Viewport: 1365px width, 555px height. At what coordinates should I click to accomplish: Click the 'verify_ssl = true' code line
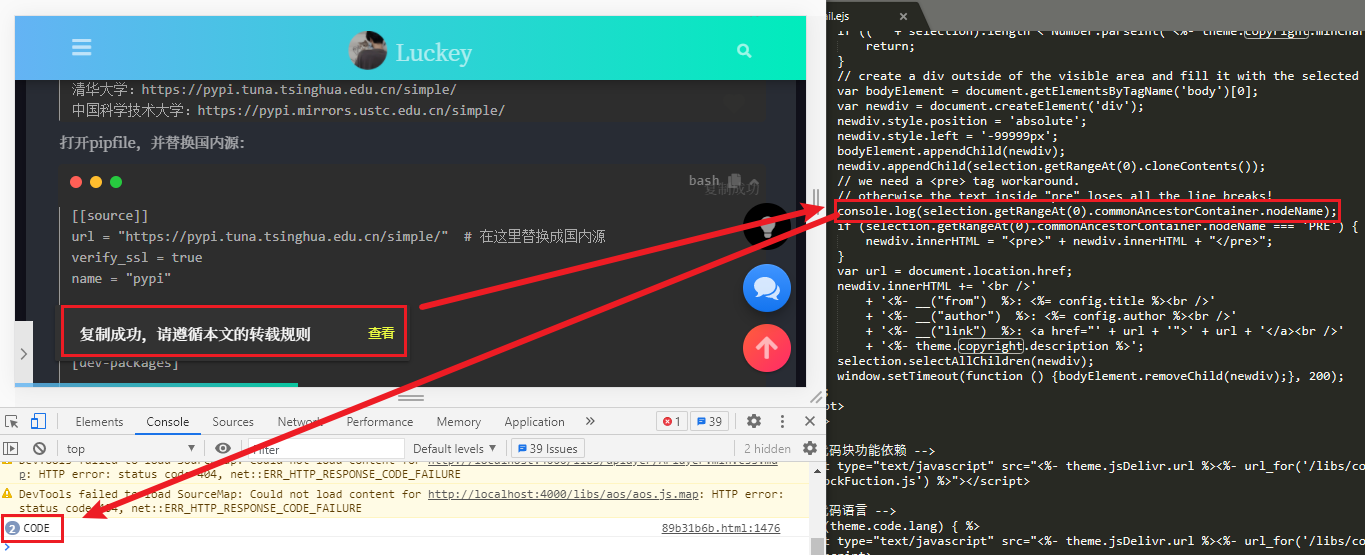(x=137, y=257)
